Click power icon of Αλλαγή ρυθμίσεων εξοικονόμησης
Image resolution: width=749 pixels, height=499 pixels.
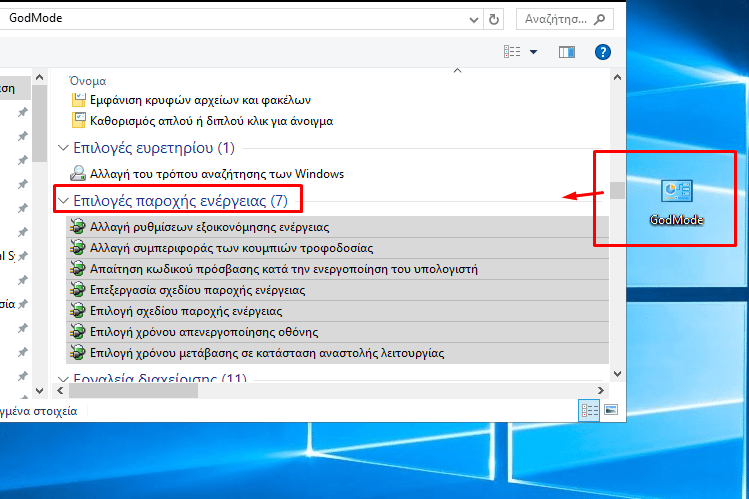(x=77, y=226)
